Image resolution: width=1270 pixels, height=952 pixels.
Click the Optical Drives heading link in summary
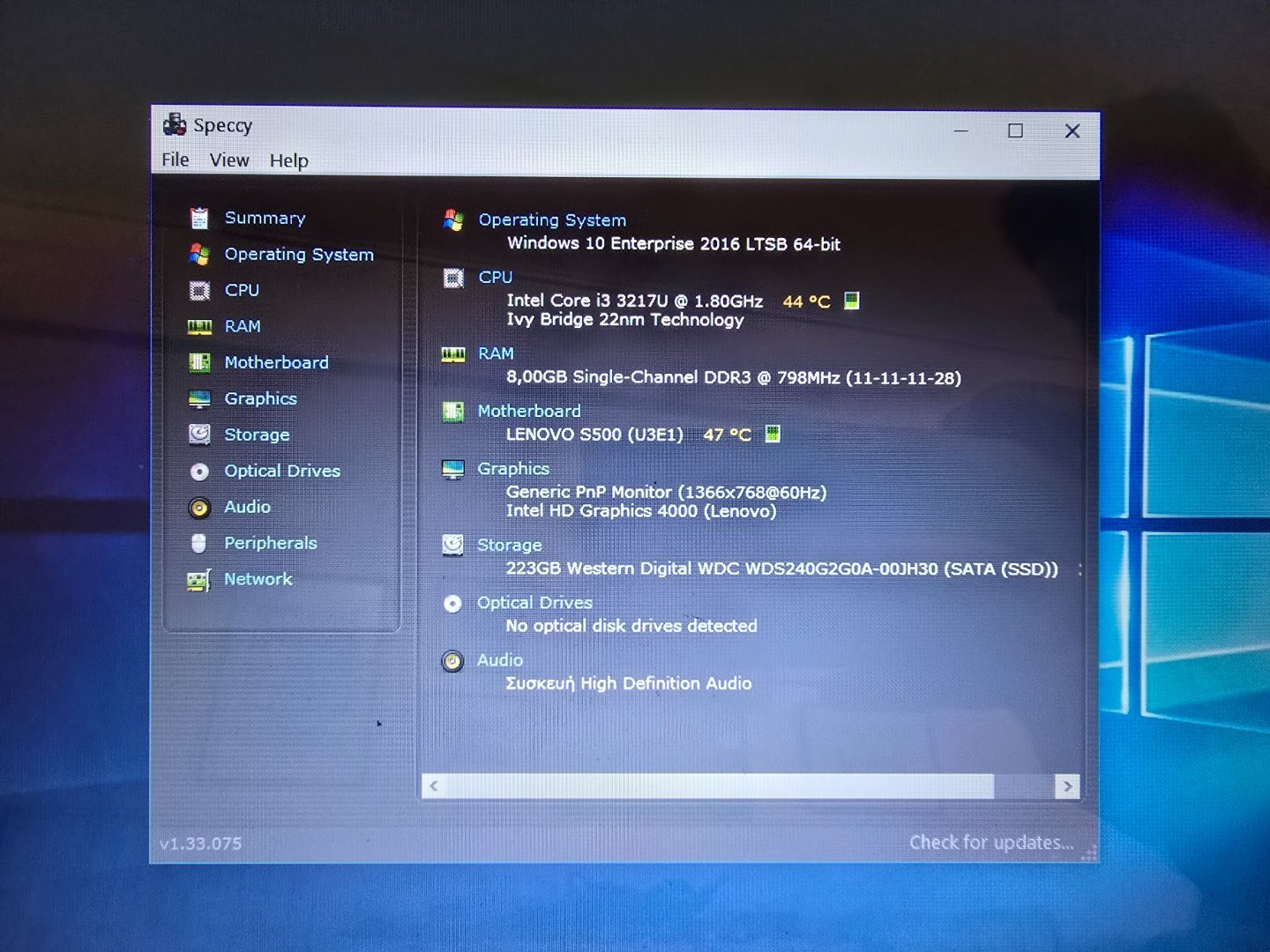pyautogui.click(x=534, y=603)
